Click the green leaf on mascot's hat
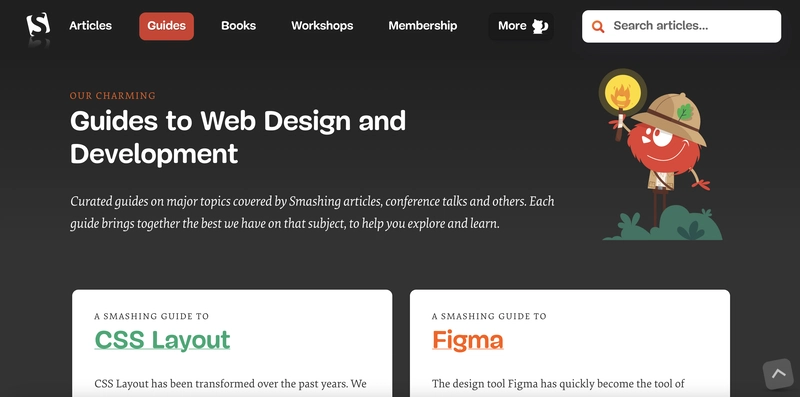 (684, 111)
